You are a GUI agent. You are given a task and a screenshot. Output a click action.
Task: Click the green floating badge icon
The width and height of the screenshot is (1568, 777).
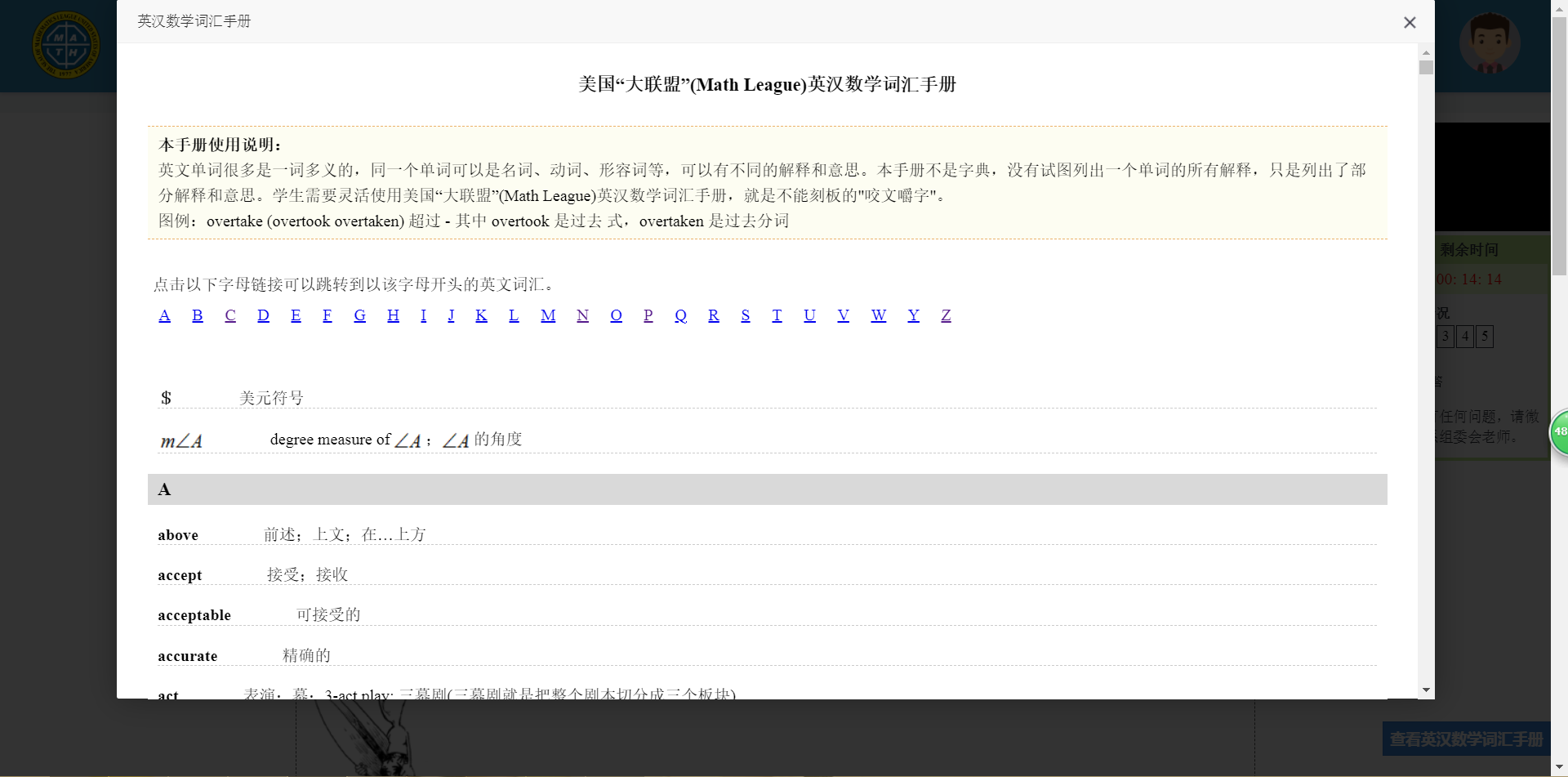click(x=1560, y=432)
